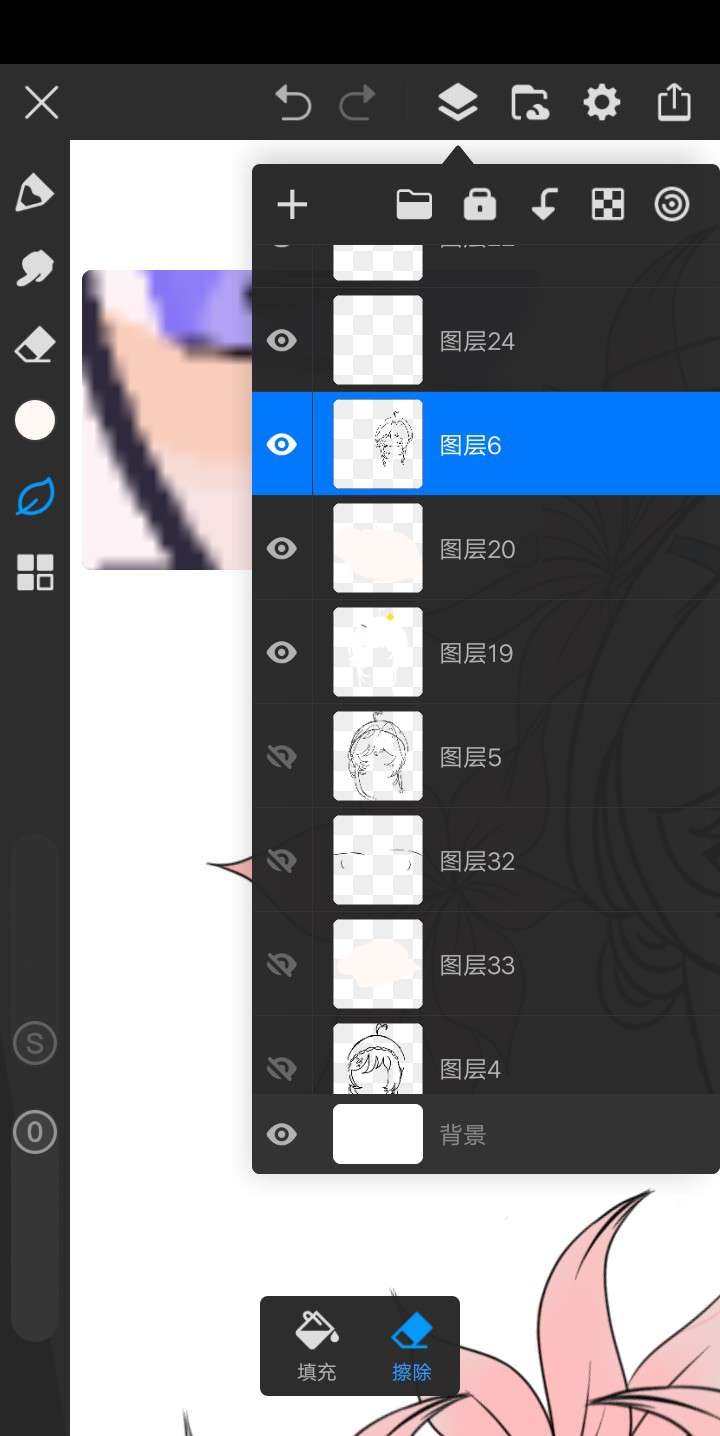Open the tool grid menu
The width and height of the screenshot is (720, 1436).
(x=35, y=573)
